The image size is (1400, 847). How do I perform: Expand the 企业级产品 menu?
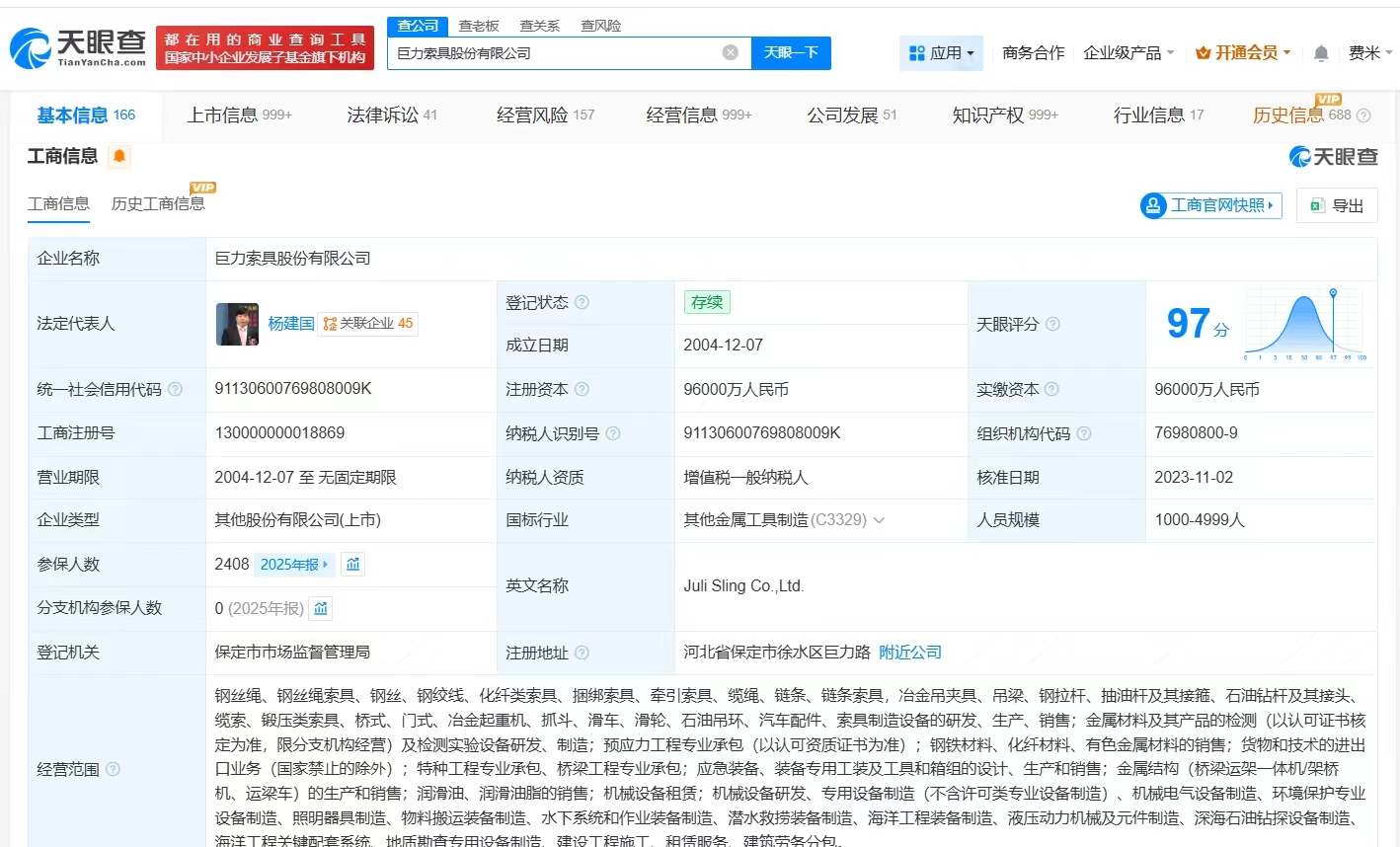pos(1128,53)
